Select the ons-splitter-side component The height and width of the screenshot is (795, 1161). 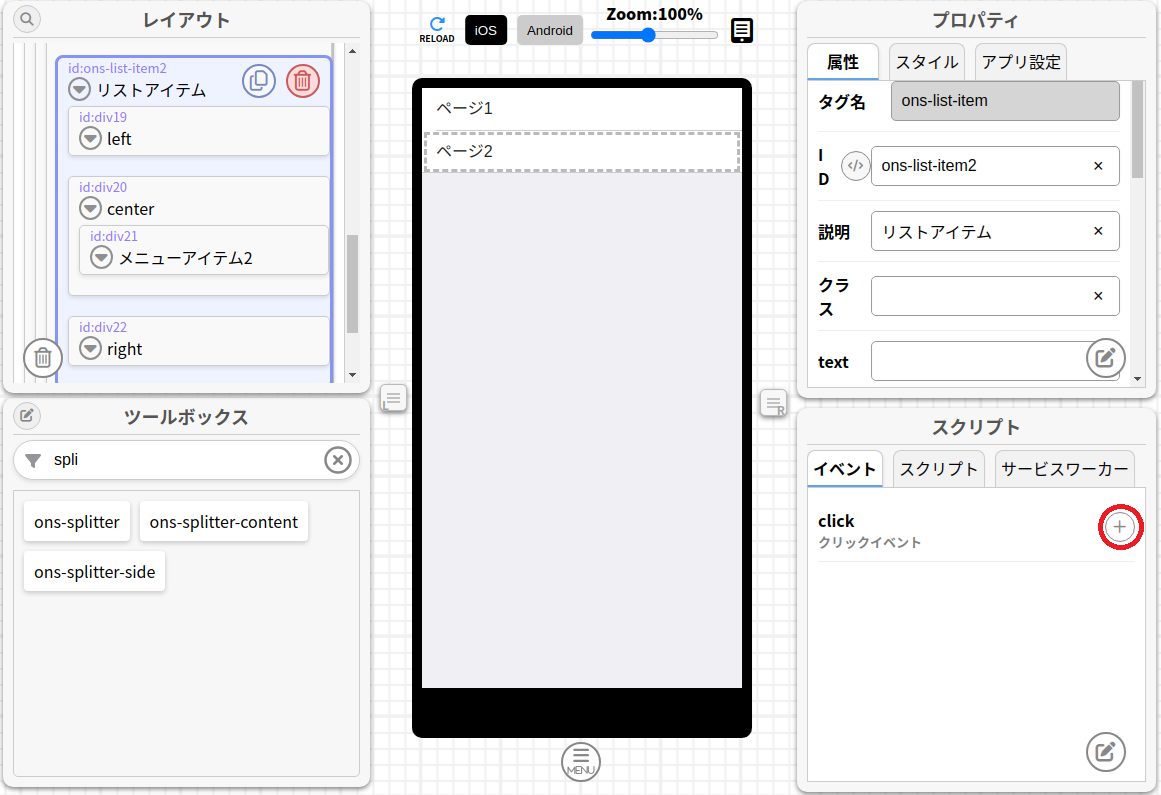coord(94,572)
